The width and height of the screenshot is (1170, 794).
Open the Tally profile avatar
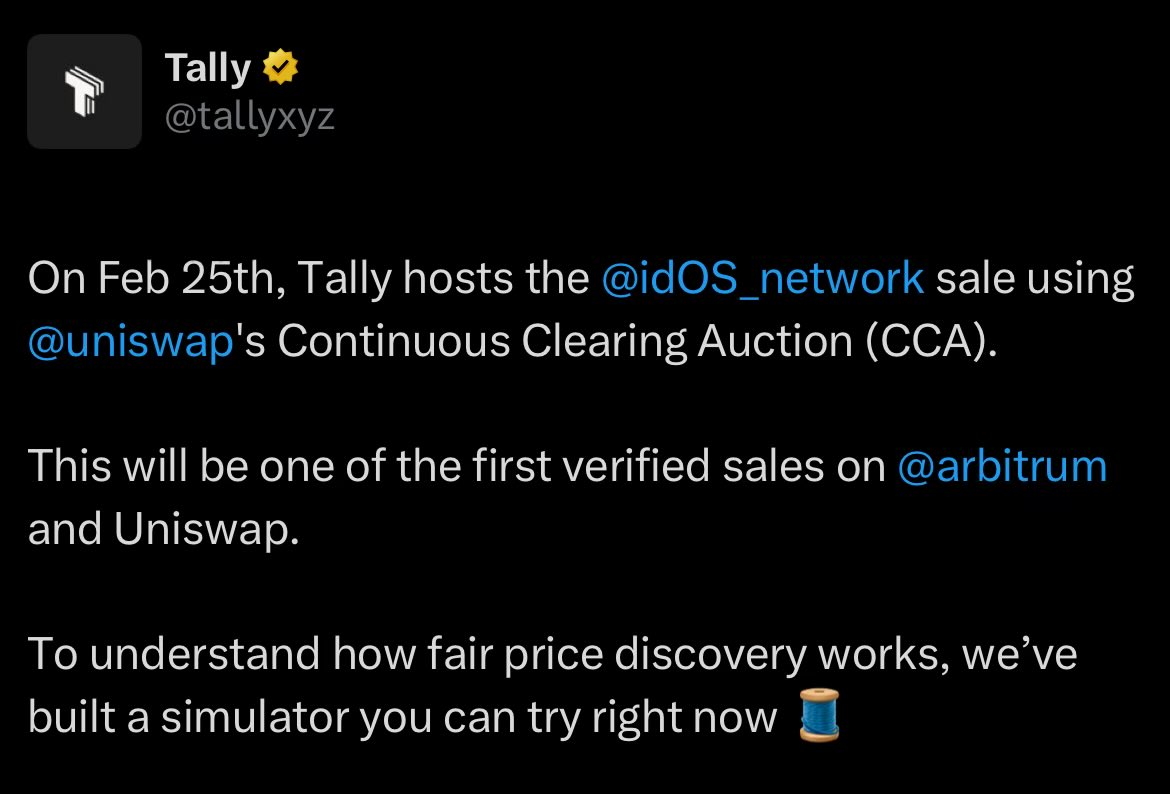pos(84,91)
